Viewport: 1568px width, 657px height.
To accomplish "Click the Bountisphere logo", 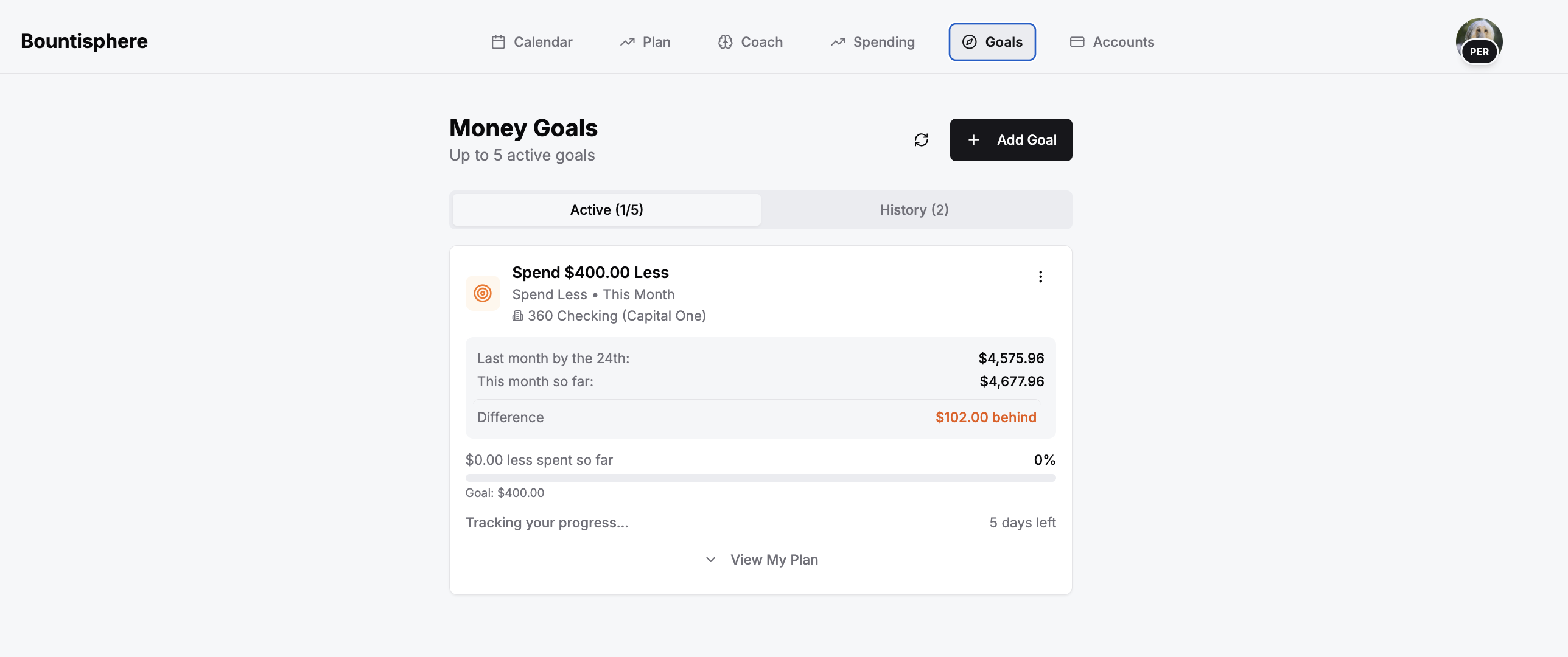I will pos(84,41).
